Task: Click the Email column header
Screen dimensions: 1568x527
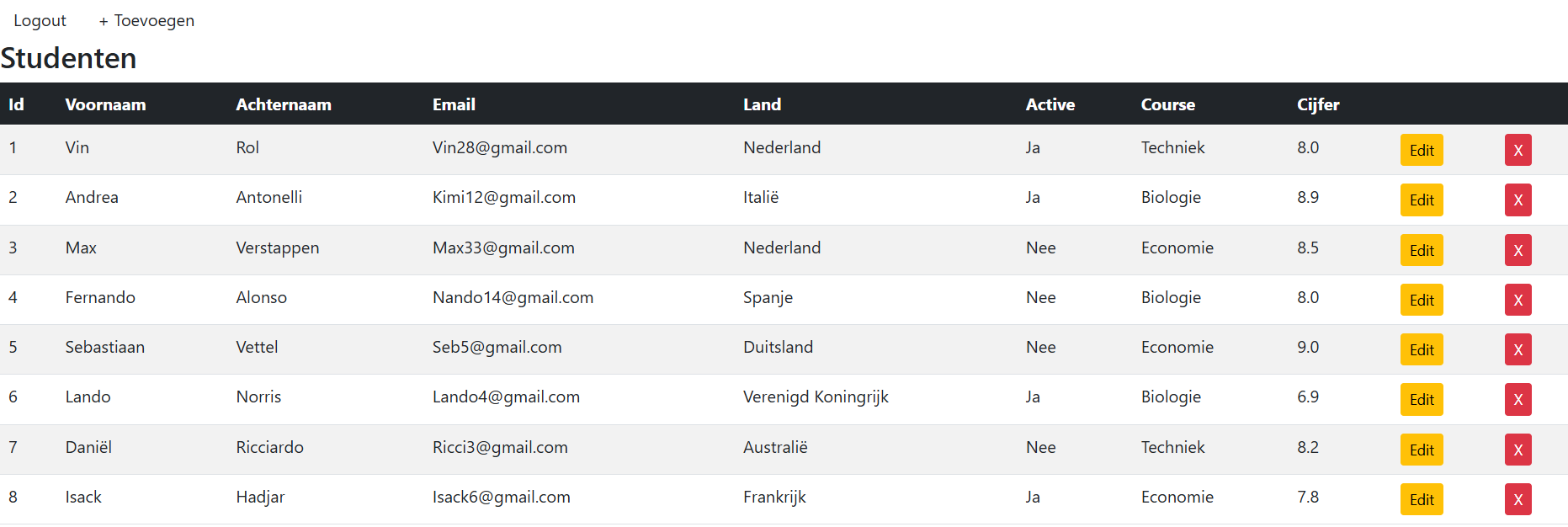Action: (454, 104)
